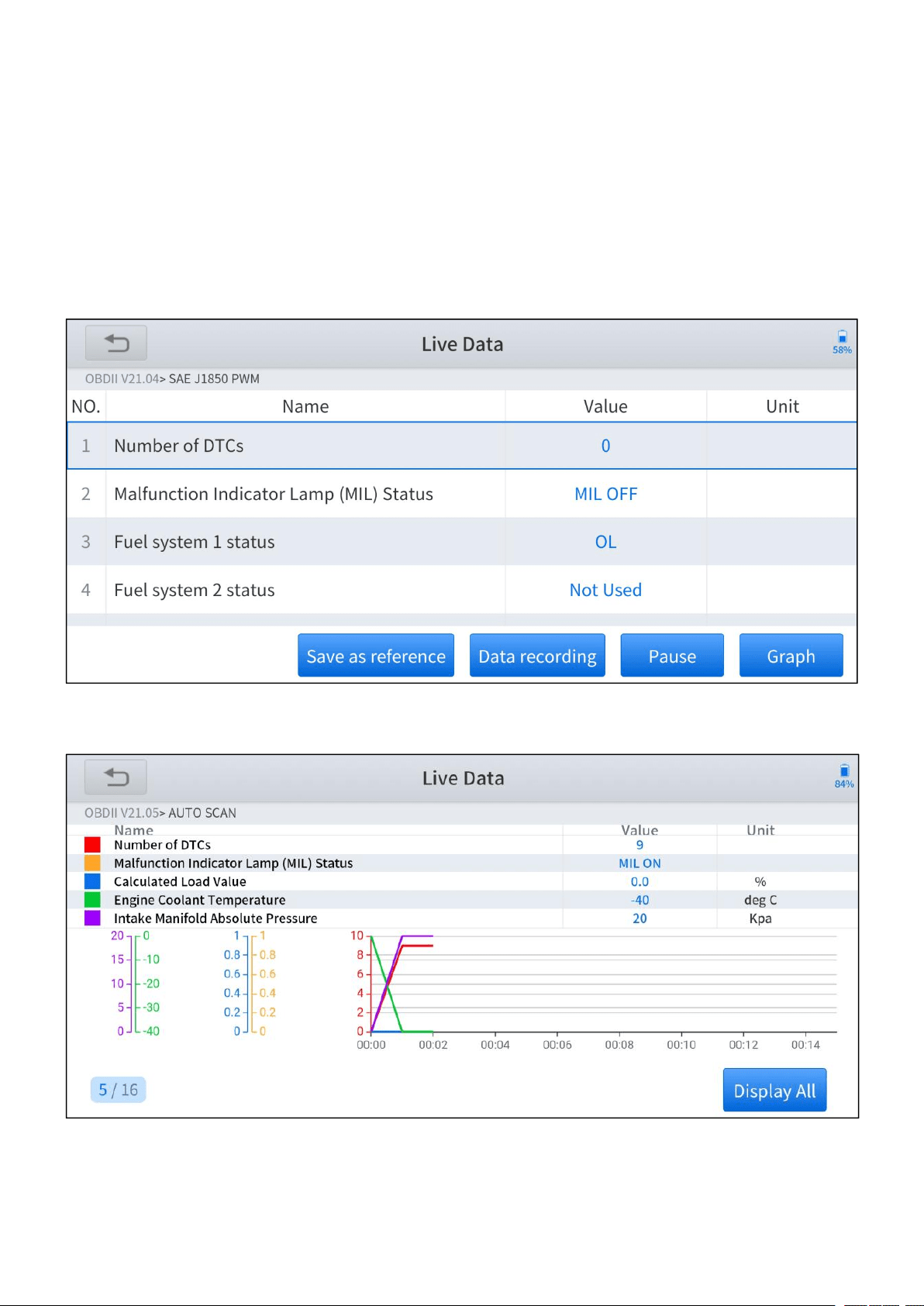Viewport: 924px width, 1306px height.
Task: Click the green Engine Coolant Temperature swatch
Action: pyautogui.click(x=92, y=900)
